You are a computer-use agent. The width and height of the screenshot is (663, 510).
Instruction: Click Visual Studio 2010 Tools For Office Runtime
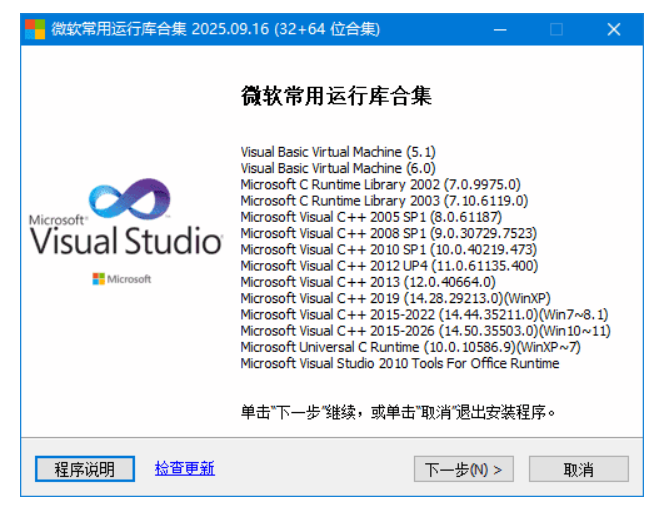pos(400,363)
